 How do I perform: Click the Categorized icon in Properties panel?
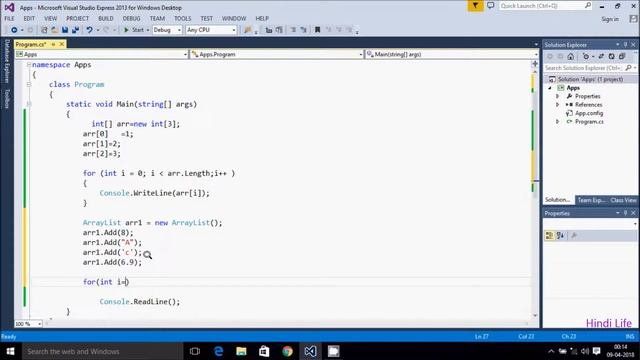tap(549, 236)
